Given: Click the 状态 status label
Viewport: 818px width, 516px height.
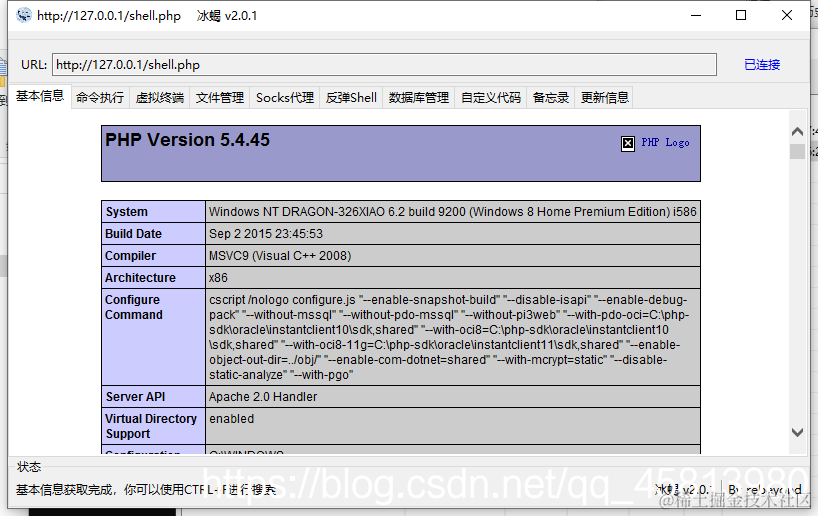Looking at the screenshot, I should [29, 467].
